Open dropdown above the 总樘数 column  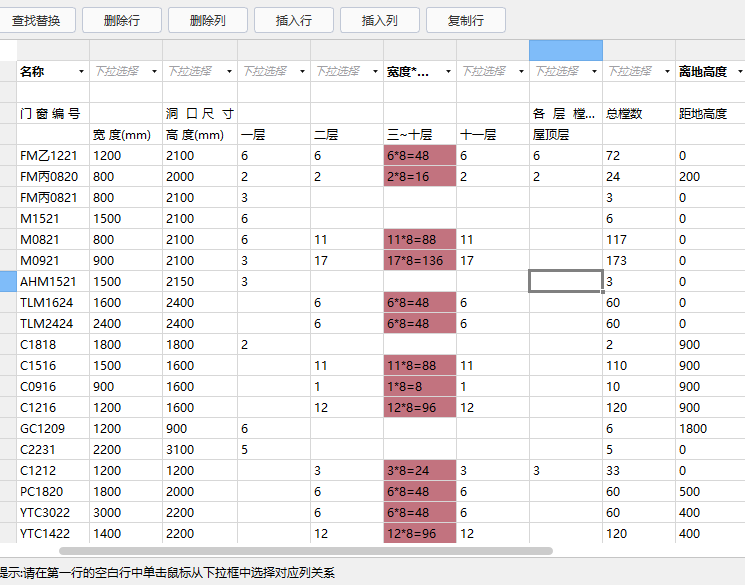tap(667, 72)
